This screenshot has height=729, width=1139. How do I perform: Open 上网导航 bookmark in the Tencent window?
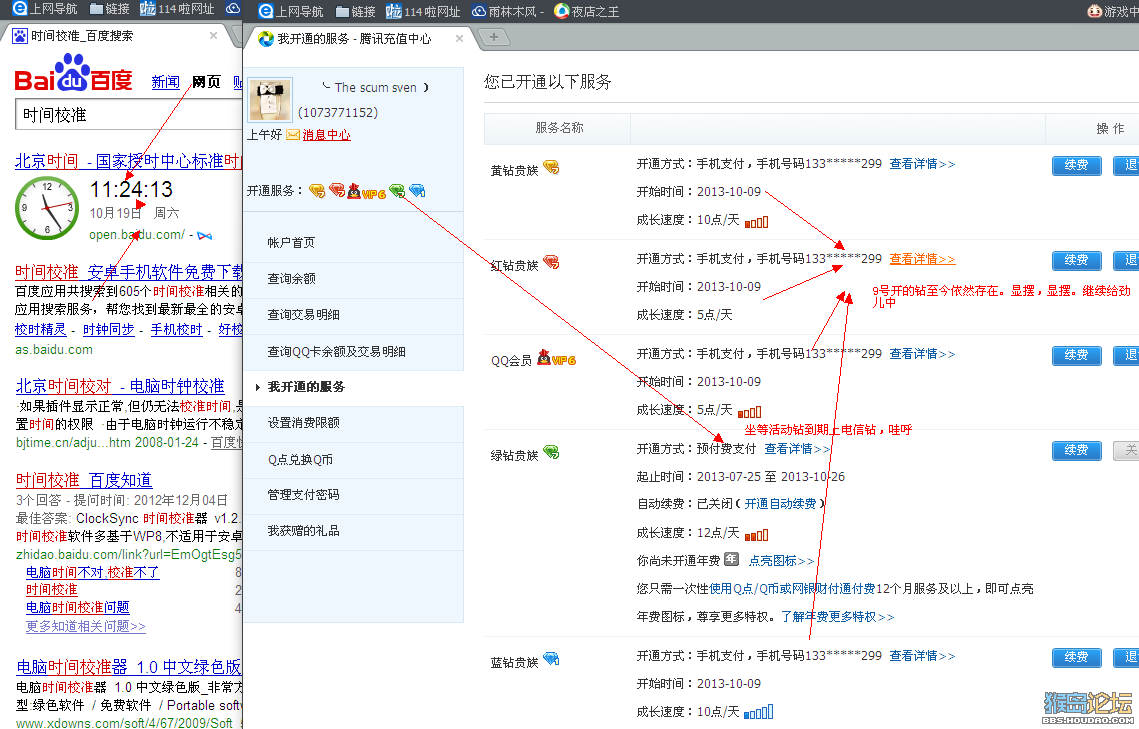point(291,12)
